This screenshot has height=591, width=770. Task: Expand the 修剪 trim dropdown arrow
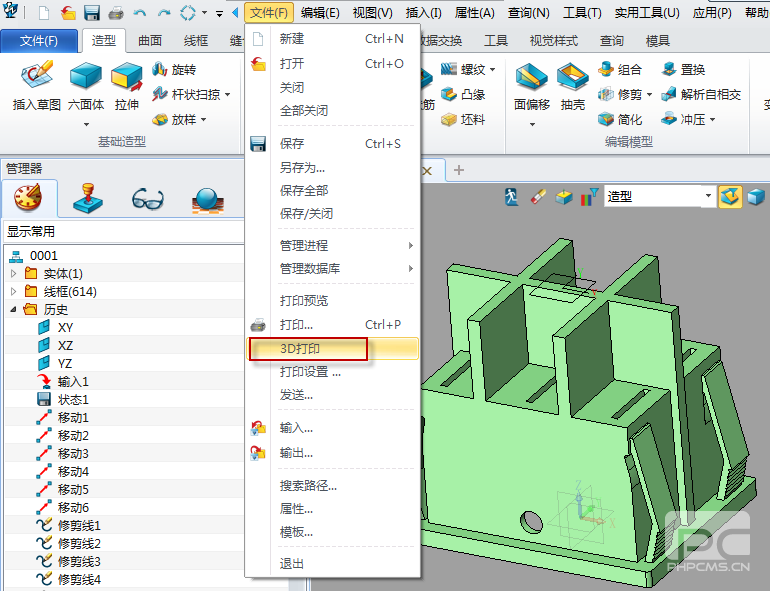click(649, 95)
